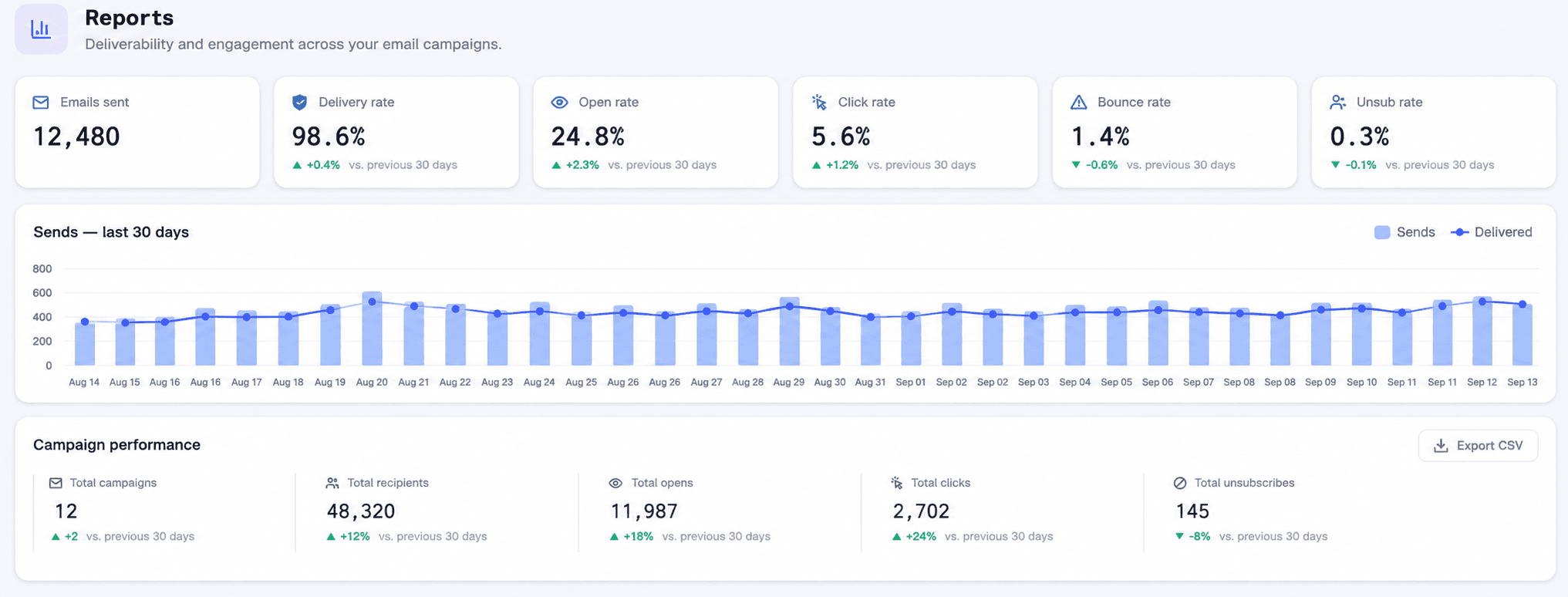Toggle the Delivered line legend marker
Image resolution: width=1568 pixels, height=597 pixels.
click(1459, 232)
